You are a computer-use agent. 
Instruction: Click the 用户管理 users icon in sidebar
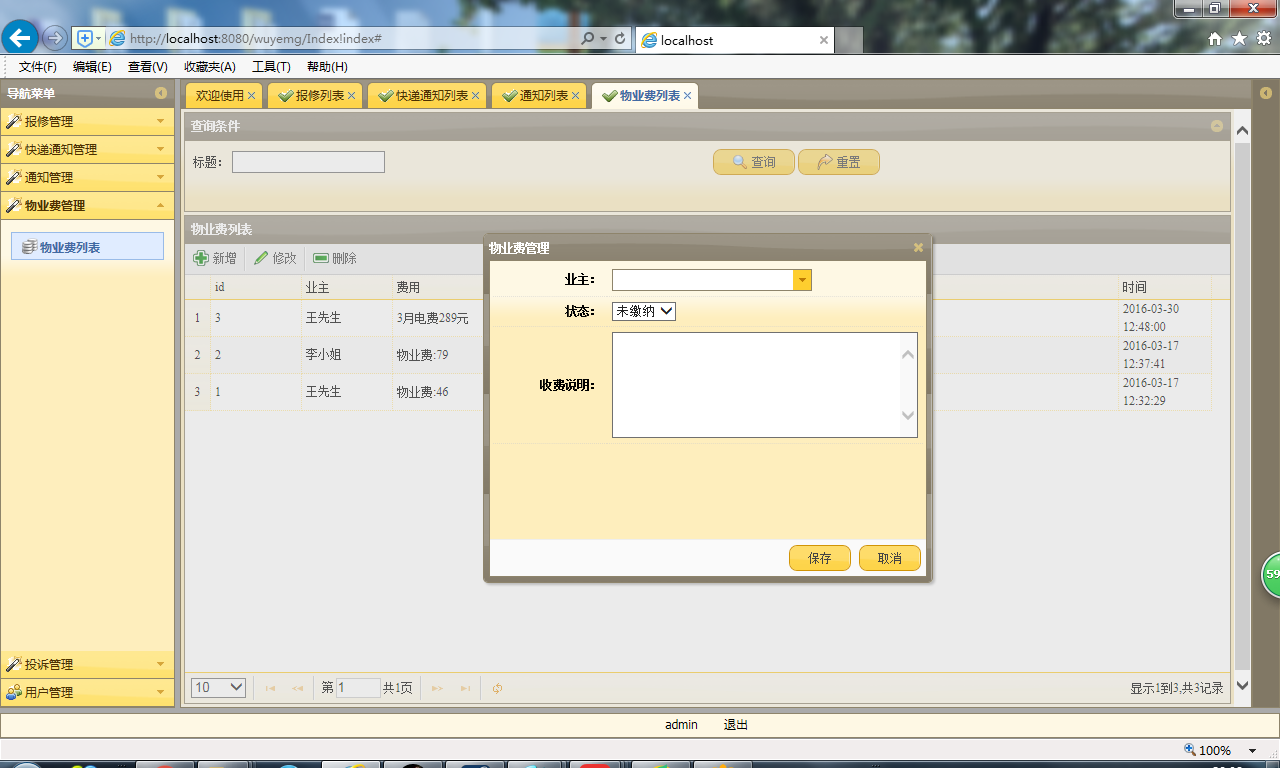pyautogui.click(x=14, y=691)
